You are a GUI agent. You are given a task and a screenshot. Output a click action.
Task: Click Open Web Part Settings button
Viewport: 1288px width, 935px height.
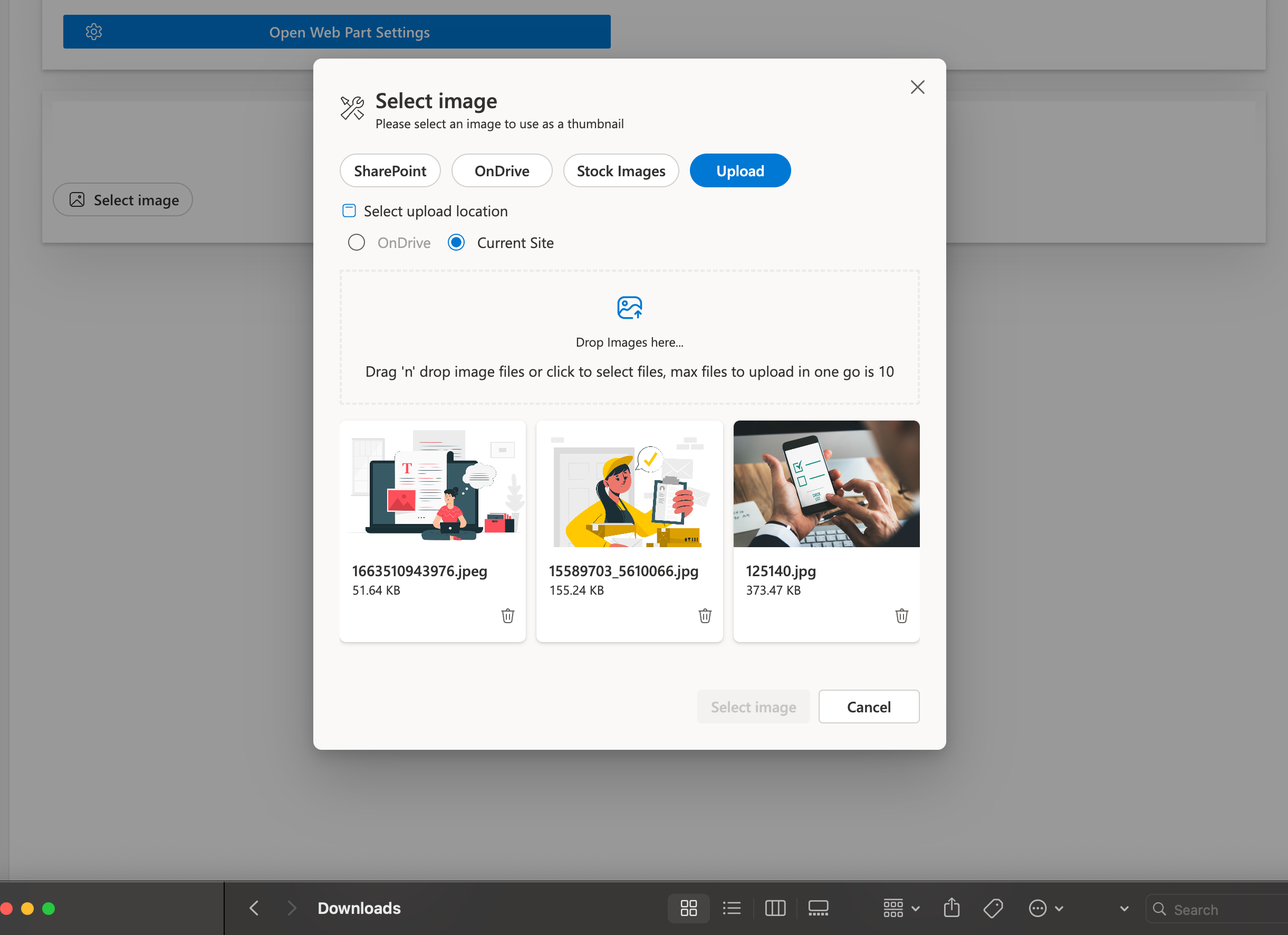[x=337, y=32]
